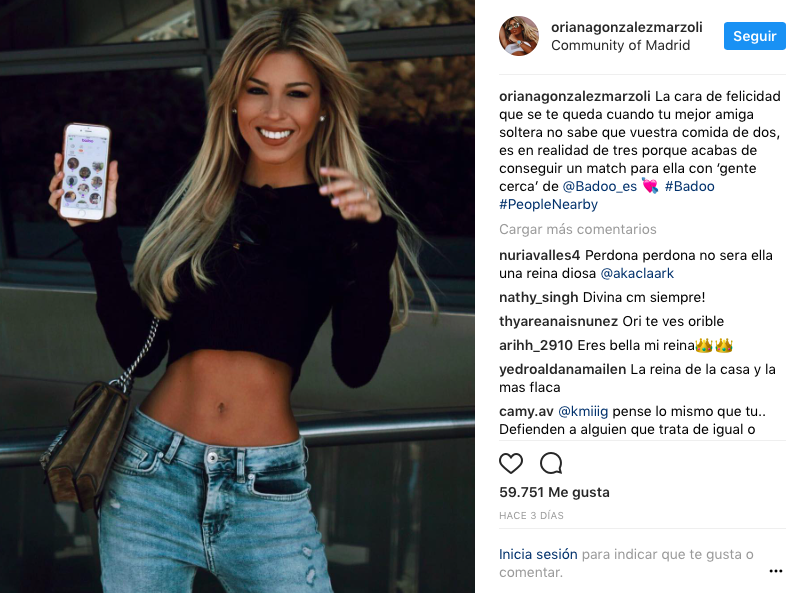Open comment via speech bubble icon

pyautogui.click(x=551, y=463)
